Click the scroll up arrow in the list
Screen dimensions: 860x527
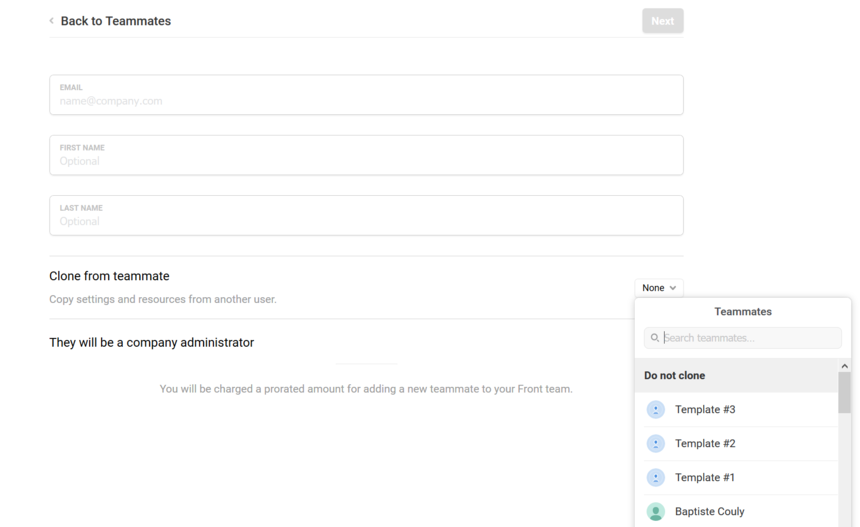click(845, 366)
